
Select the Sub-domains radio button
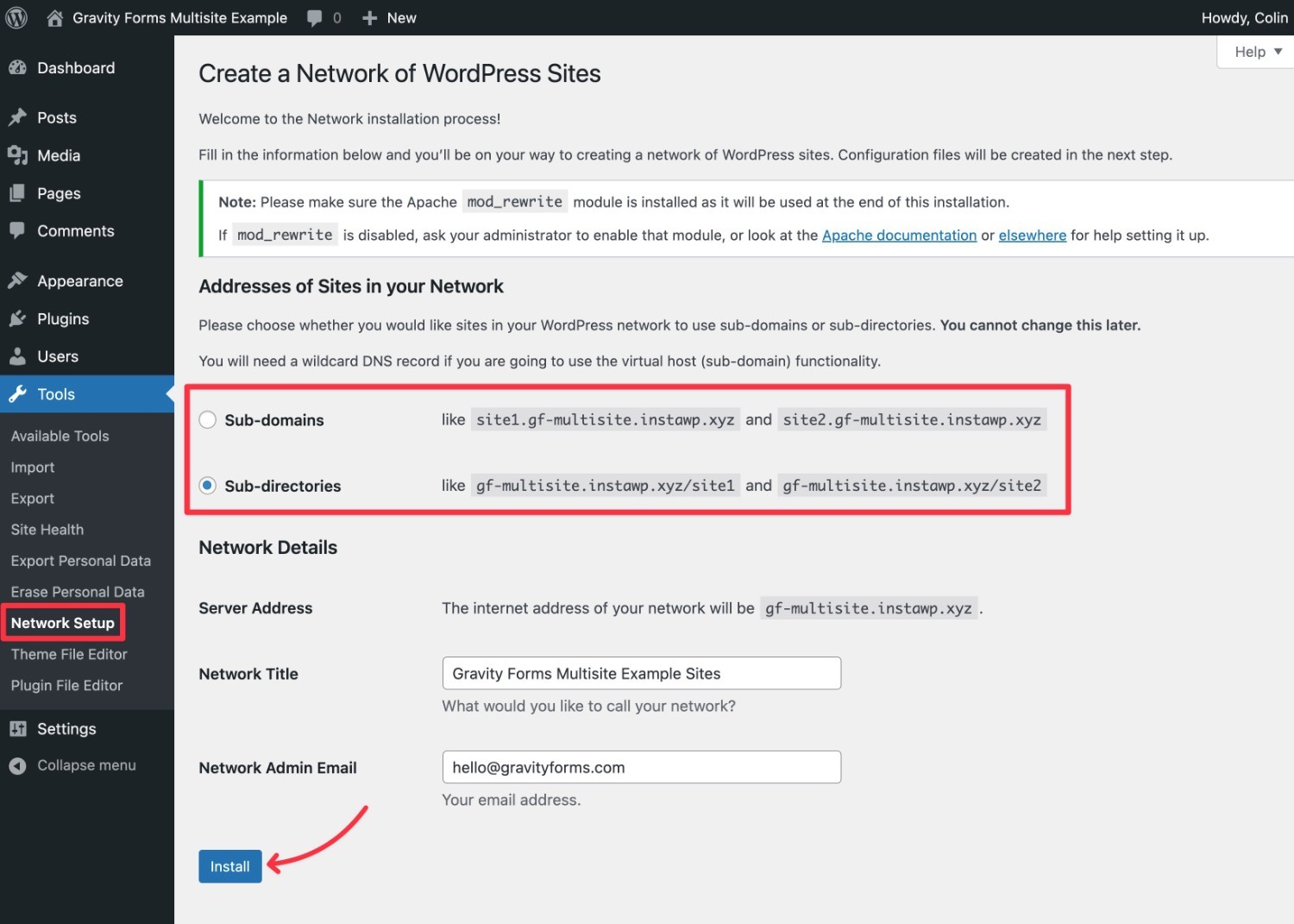coord(207,419)
